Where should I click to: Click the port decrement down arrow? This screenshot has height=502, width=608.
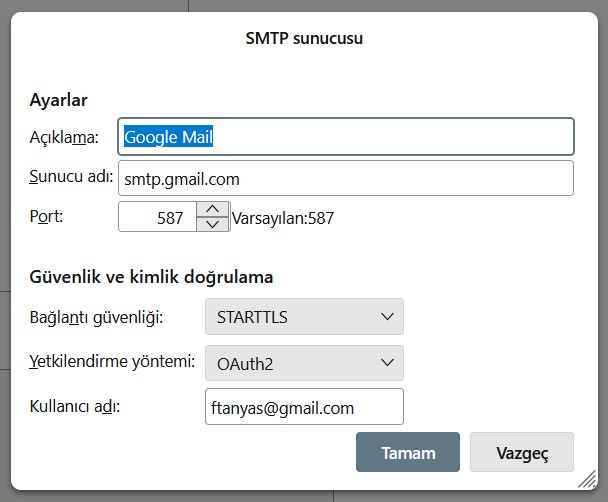pyautogui.click(x=212, y=224)
